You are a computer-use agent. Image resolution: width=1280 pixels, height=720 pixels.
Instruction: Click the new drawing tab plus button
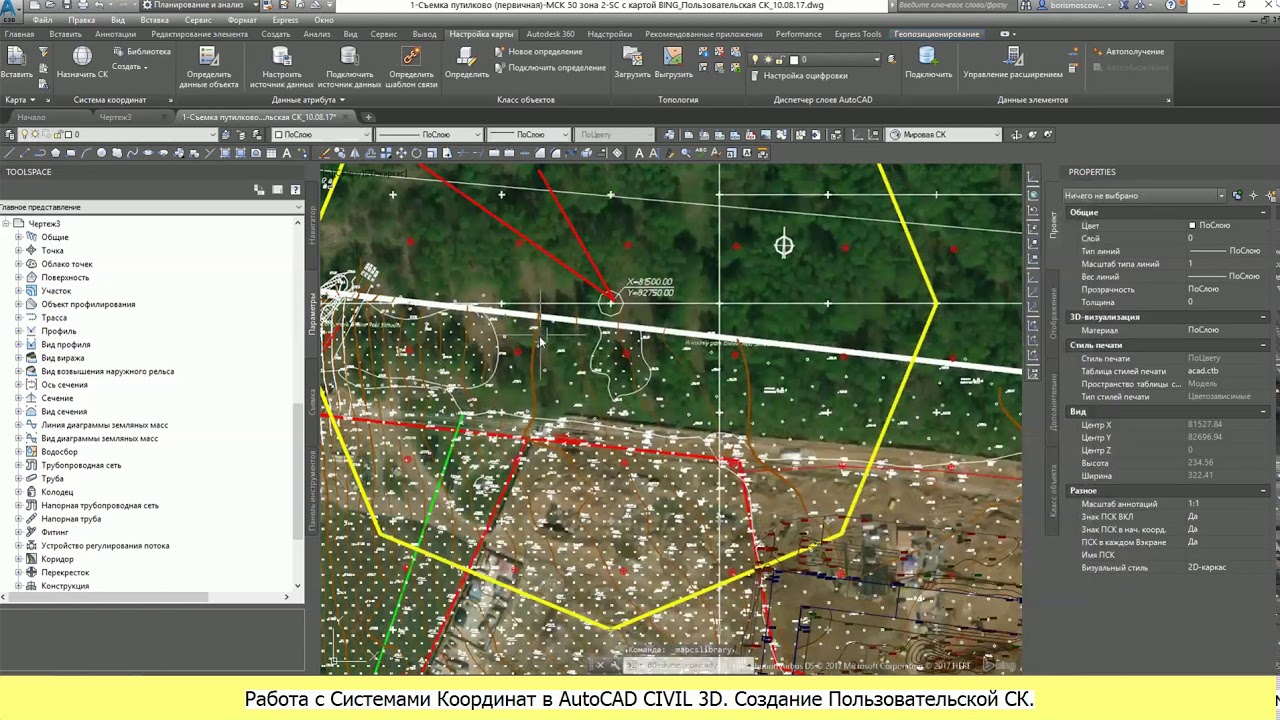368,117
